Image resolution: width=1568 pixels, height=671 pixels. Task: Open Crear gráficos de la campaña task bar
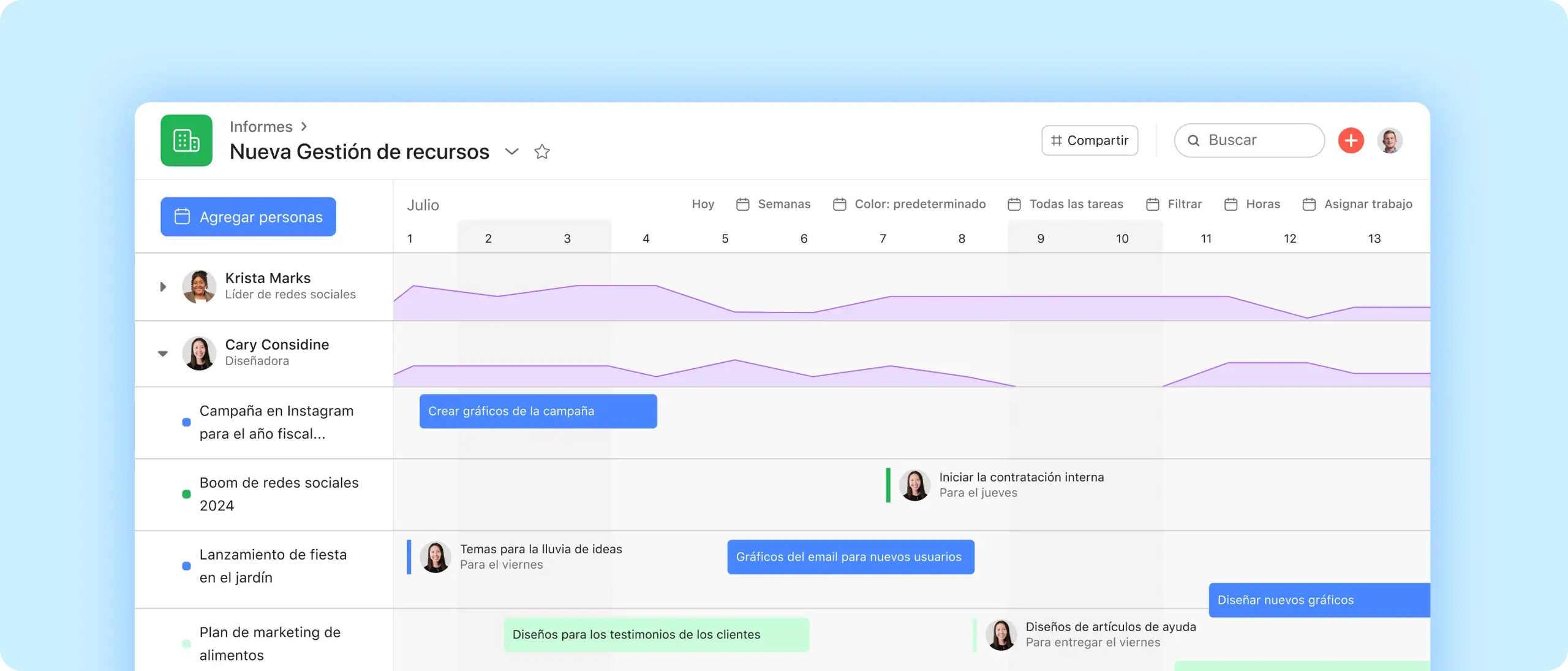coord(538,411)
